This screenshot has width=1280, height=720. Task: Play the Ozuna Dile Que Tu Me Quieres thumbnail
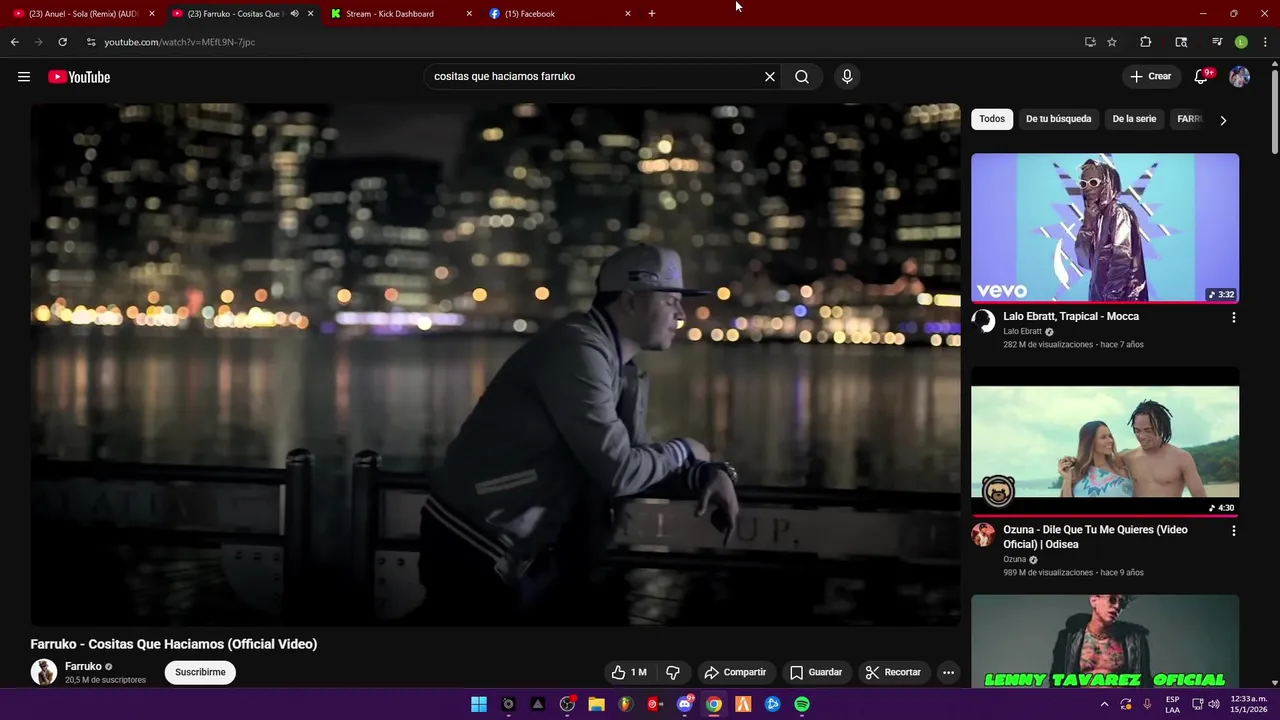1105,441
